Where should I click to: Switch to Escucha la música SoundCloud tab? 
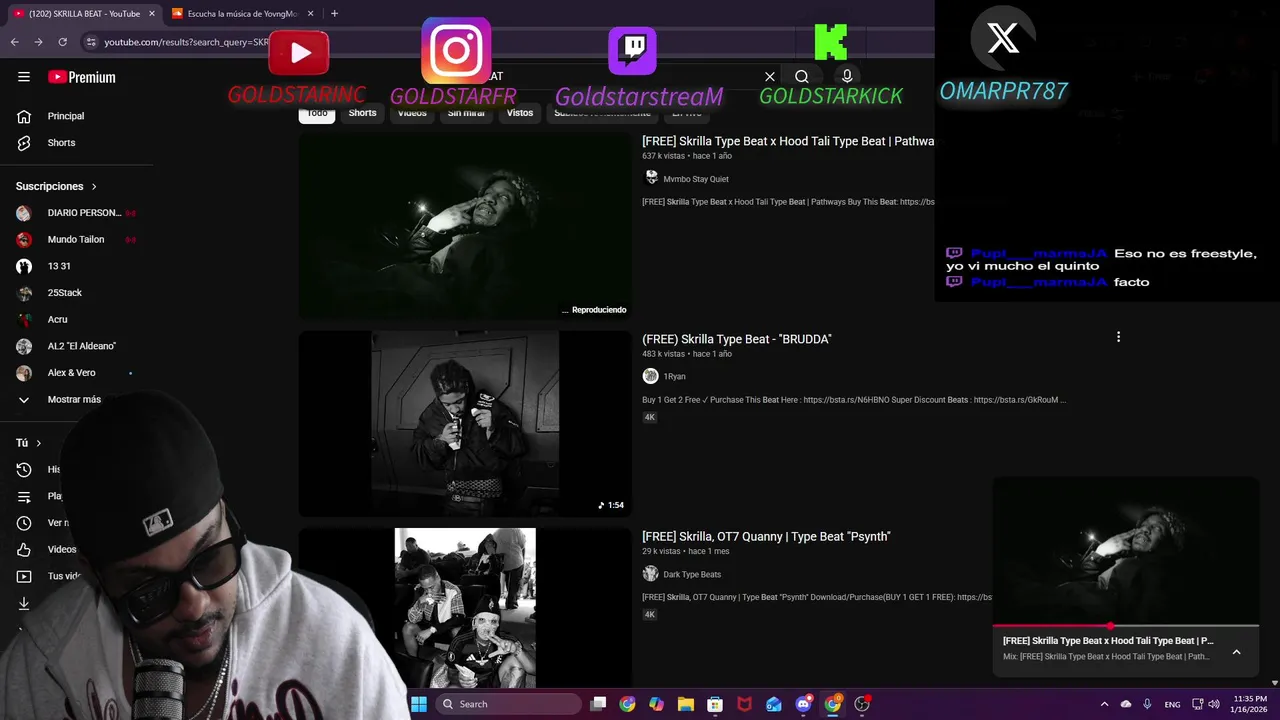coord(242,14)
